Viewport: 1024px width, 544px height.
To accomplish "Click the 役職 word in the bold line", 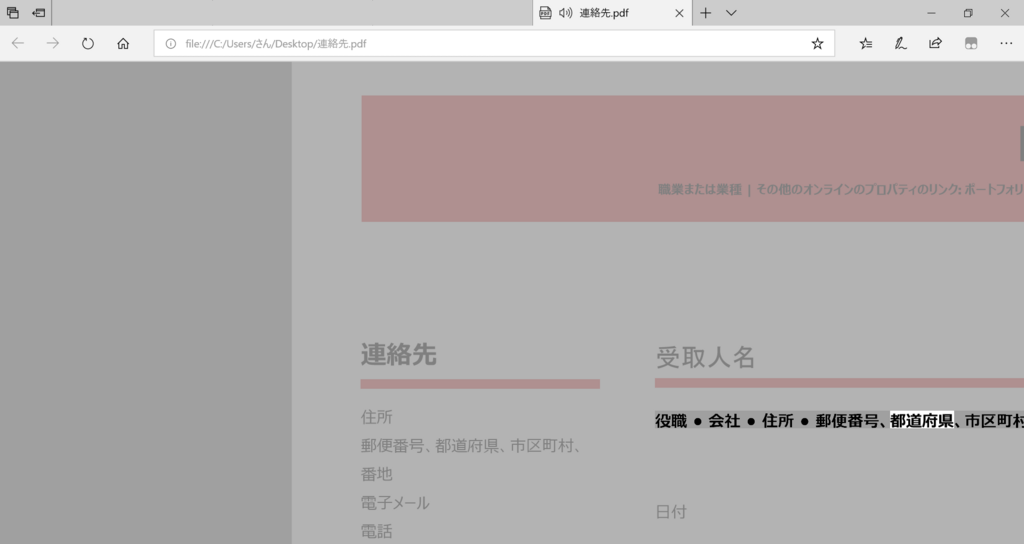I will point(671,421).
